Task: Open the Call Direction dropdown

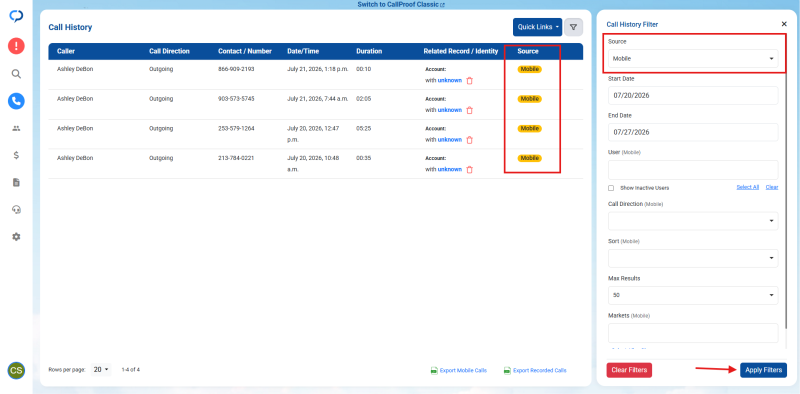Action: [x=693, y=221]
